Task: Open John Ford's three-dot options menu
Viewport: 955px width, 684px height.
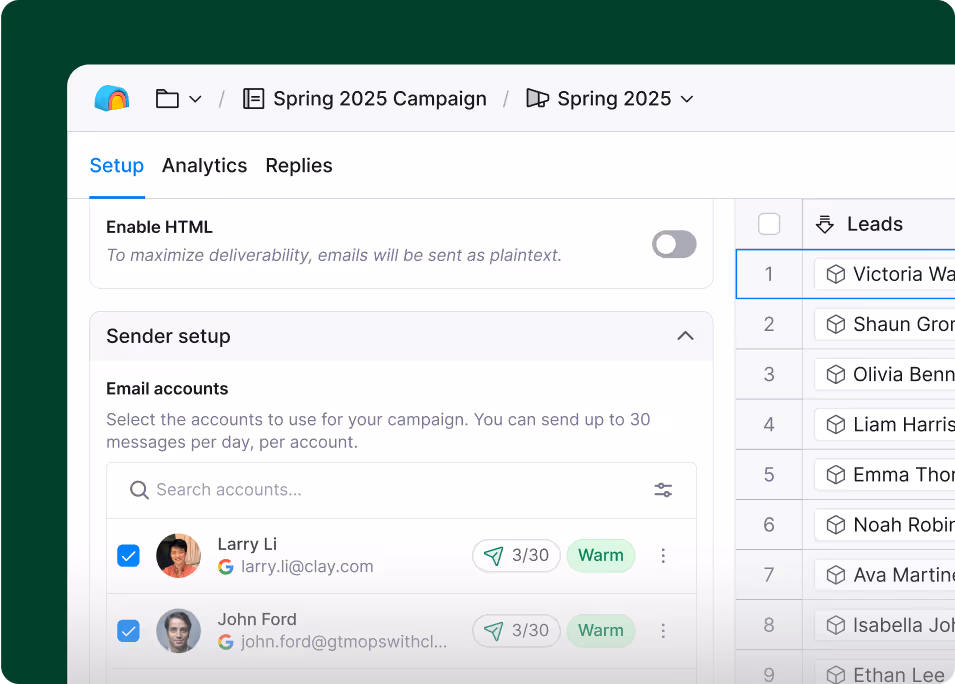Action: [663, 630]
